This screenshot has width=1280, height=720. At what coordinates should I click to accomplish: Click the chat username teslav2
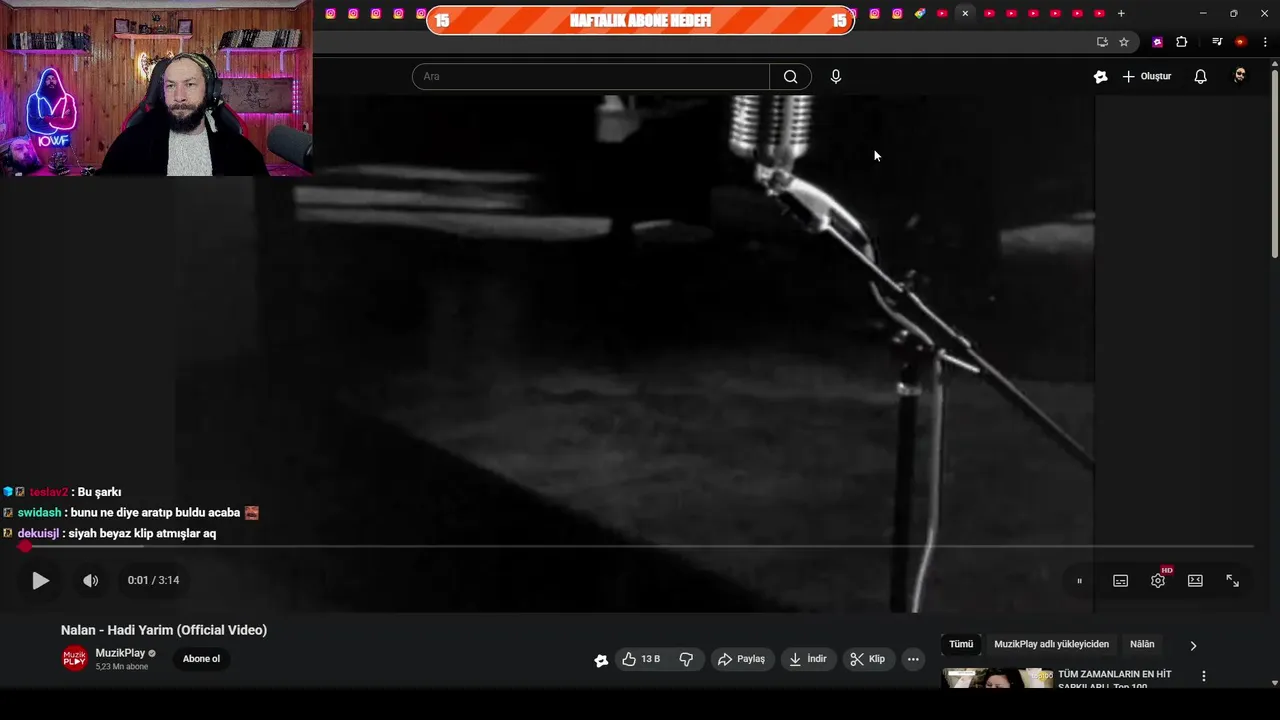pos(48,492)
